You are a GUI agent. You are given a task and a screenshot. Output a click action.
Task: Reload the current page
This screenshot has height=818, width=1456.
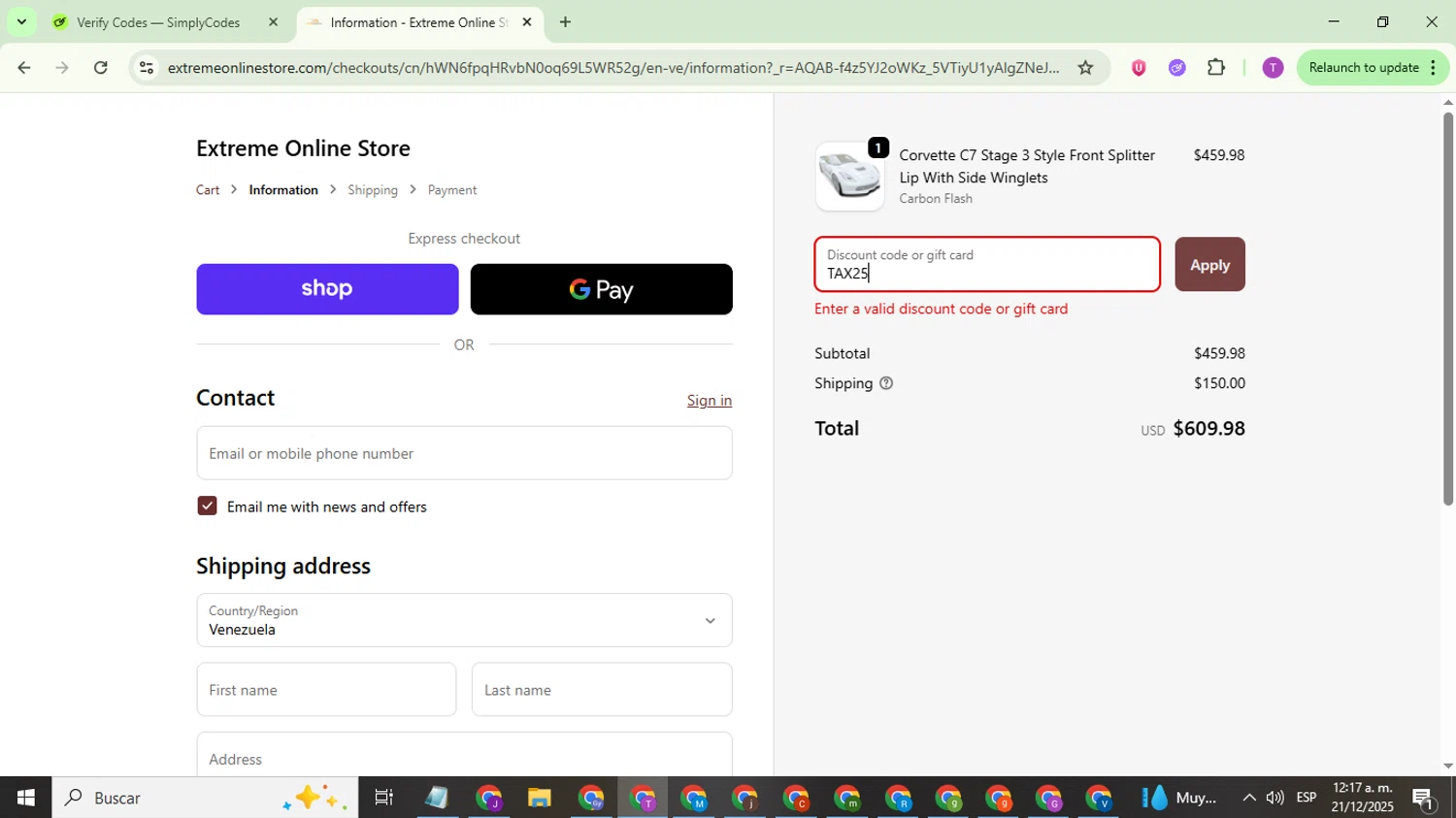point(101,67)
